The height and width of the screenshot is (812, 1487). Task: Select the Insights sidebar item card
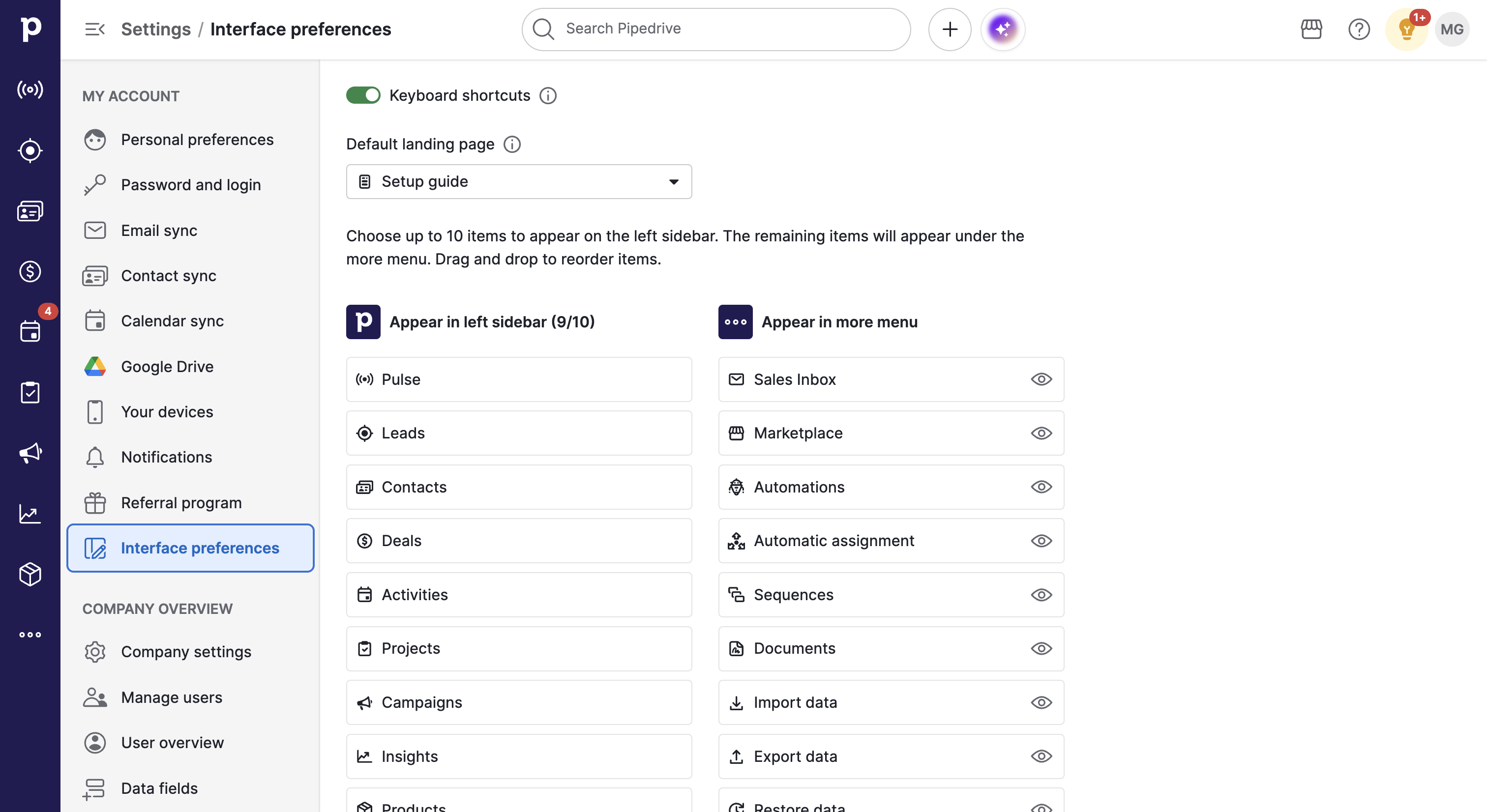pos(519,756)
